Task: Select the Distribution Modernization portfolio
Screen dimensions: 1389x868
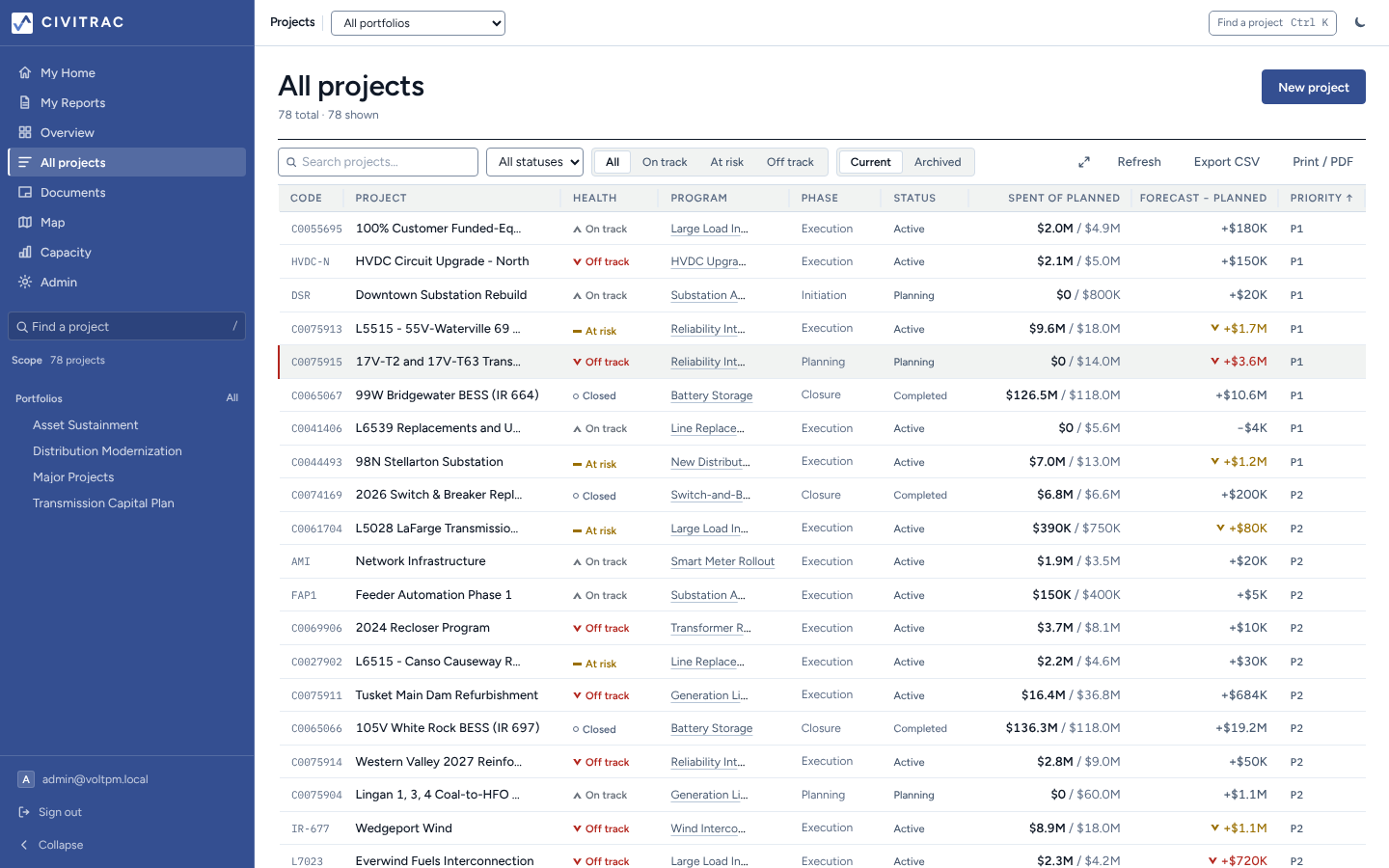Action: [107, 451]
